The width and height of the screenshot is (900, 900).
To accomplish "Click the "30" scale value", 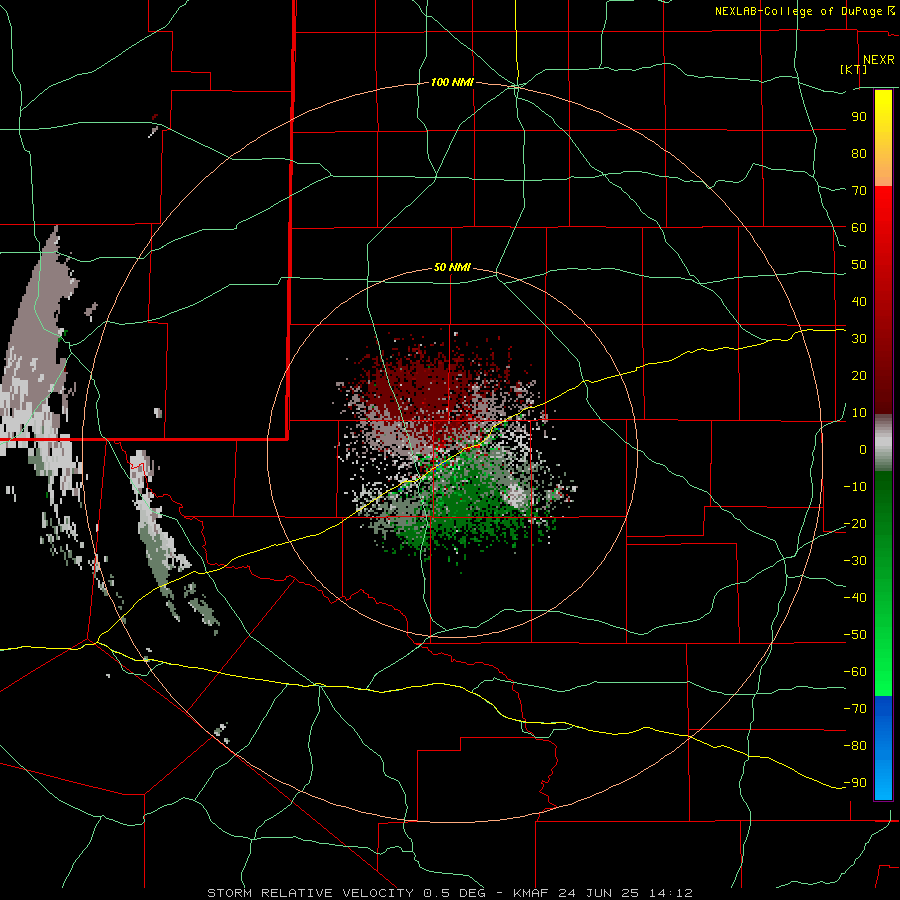I will (859, 339).
